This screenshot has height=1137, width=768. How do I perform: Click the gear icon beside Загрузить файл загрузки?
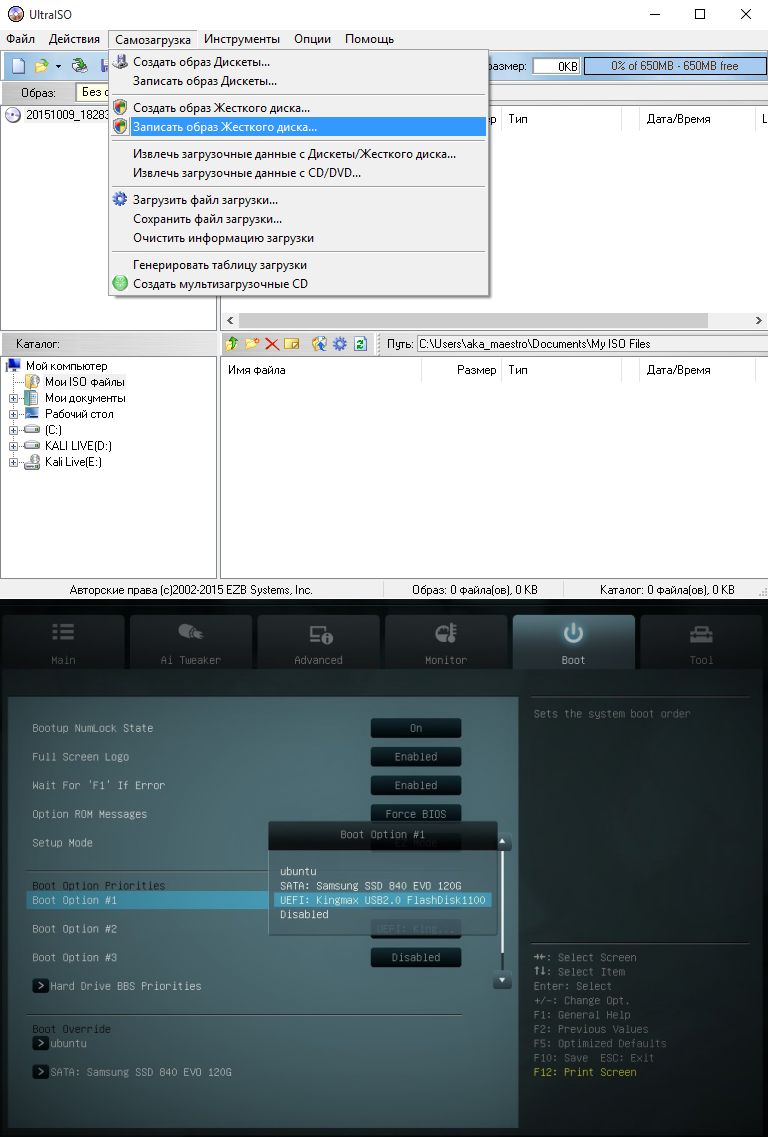coord(120,199)
